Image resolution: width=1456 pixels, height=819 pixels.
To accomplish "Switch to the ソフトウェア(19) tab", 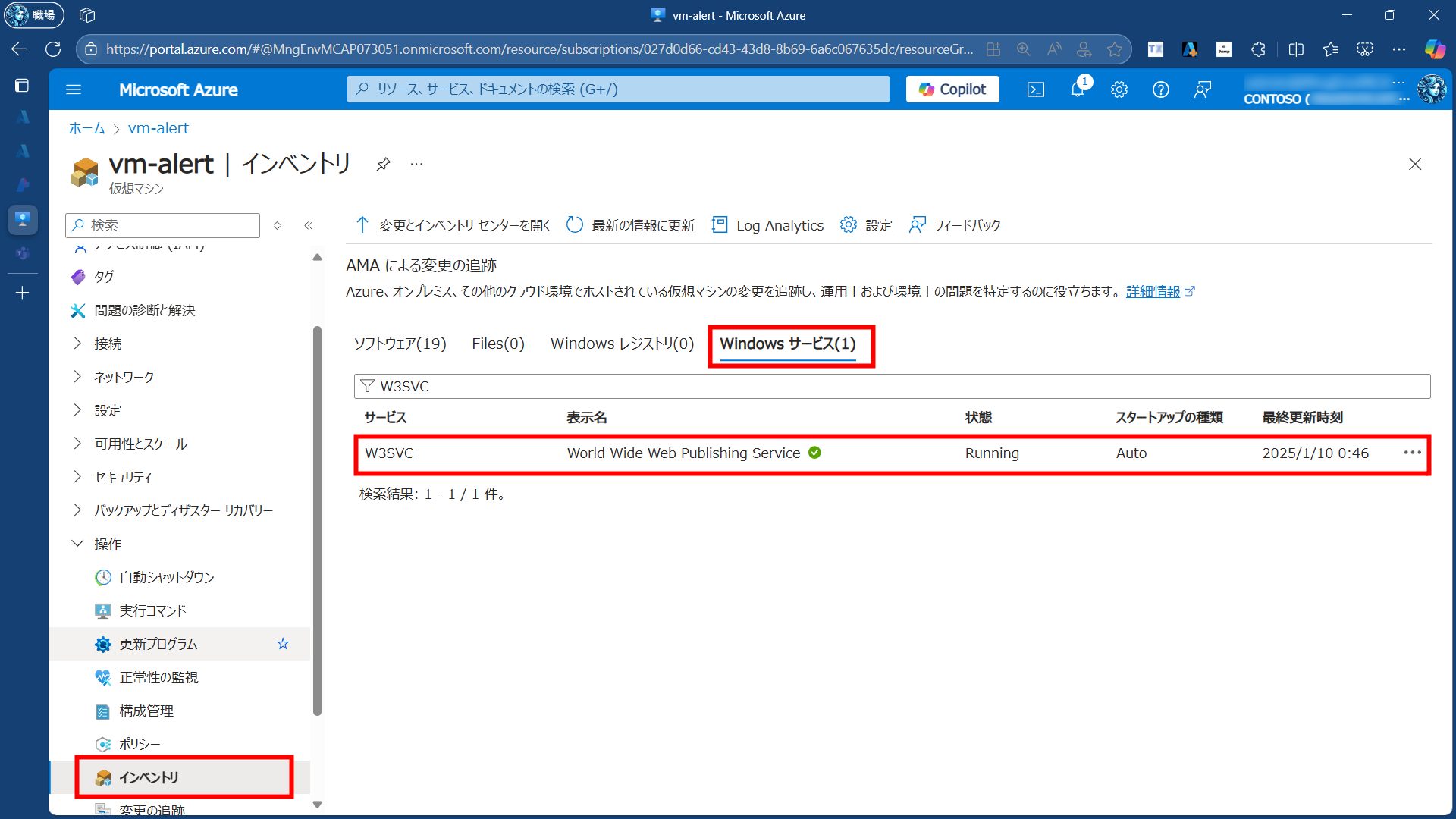I will [x=400, y=344].
